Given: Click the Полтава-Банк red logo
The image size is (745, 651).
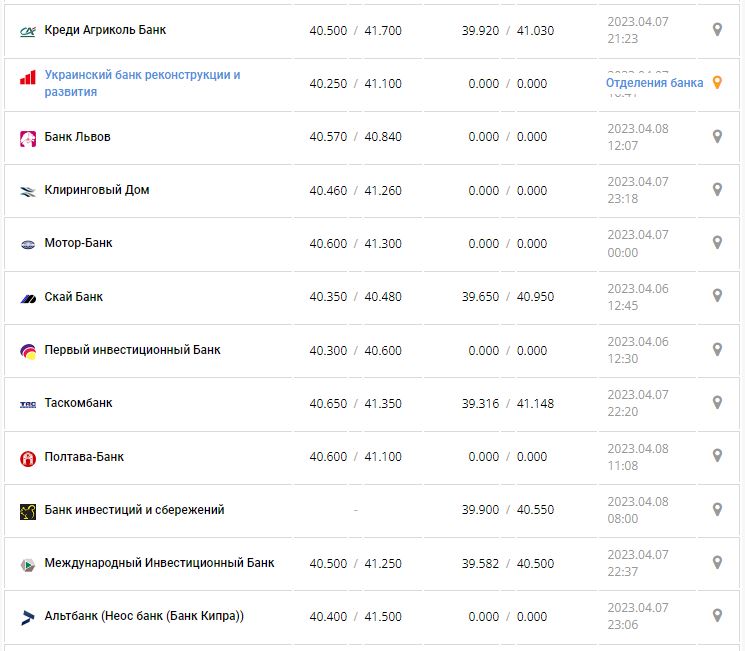Looking at the screenshot, I should tap(28, 458).
